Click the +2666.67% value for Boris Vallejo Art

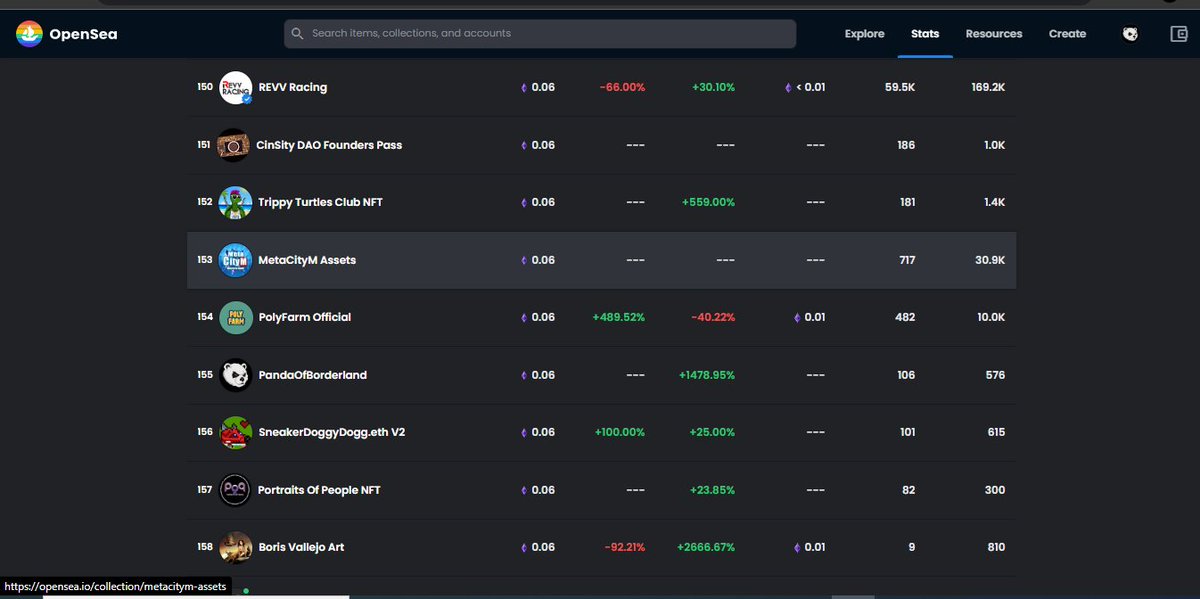coord(706,548)
